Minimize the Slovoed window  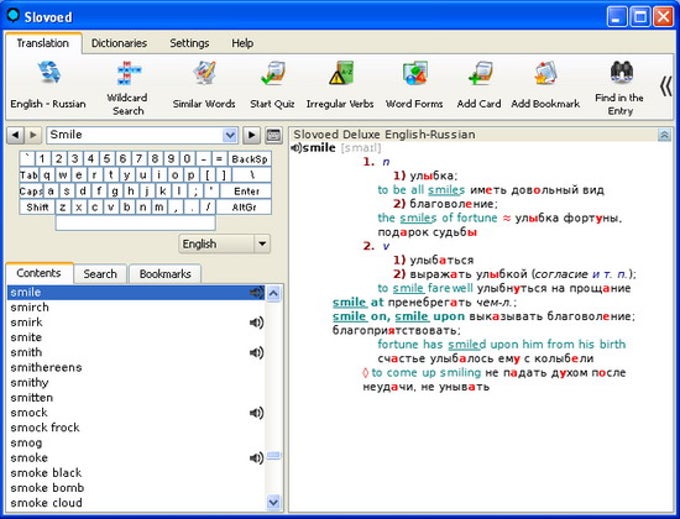[x=616, y=17]
